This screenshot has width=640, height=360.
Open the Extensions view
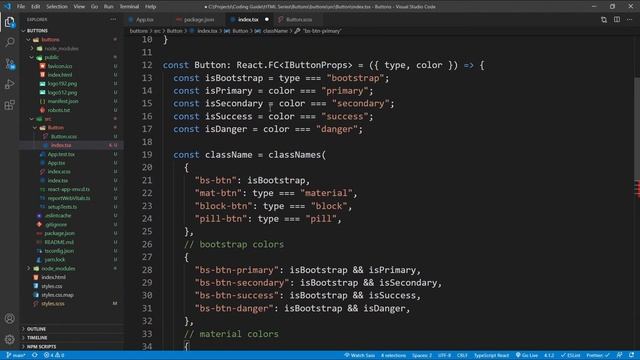(x=9, y=105)
